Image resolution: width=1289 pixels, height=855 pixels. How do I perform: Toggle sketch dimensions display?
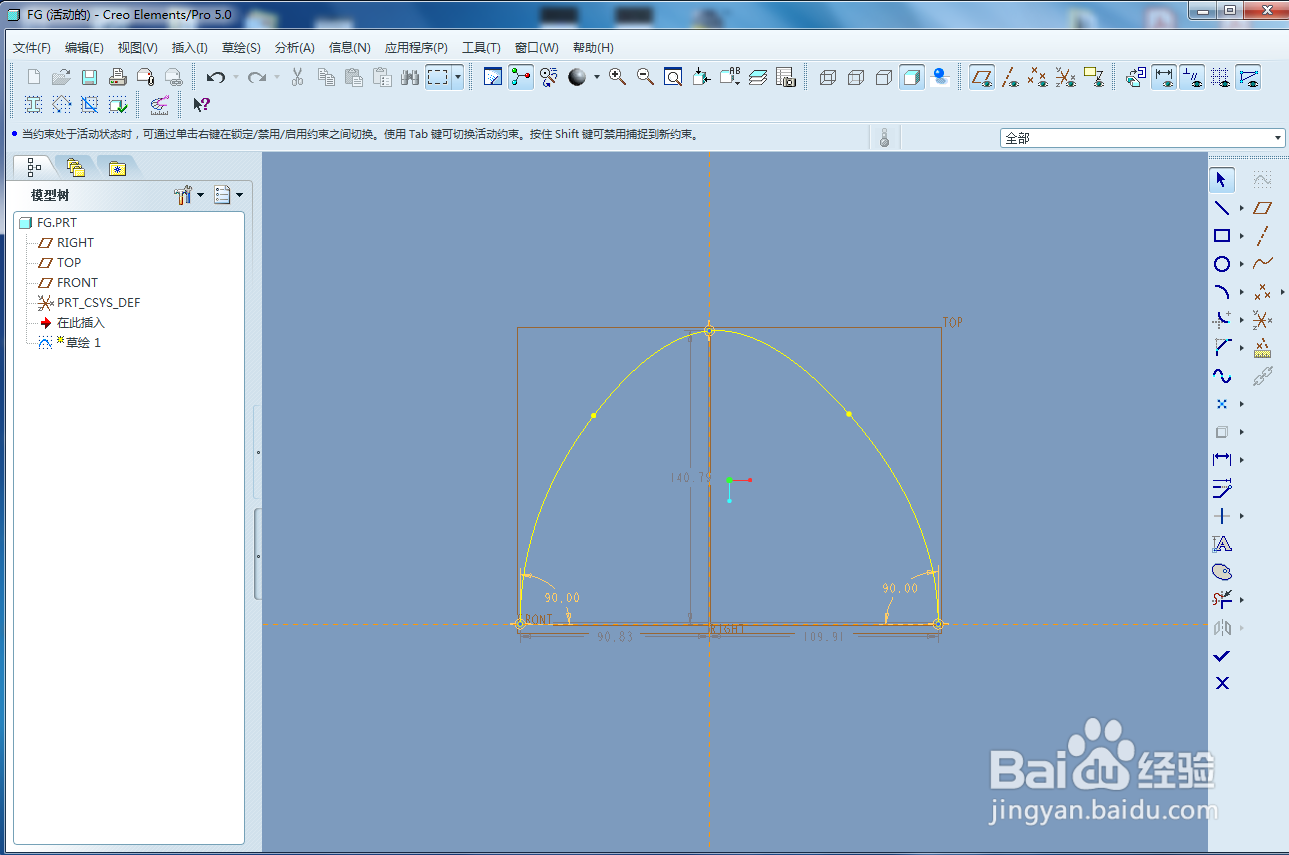pos(1164,77)
